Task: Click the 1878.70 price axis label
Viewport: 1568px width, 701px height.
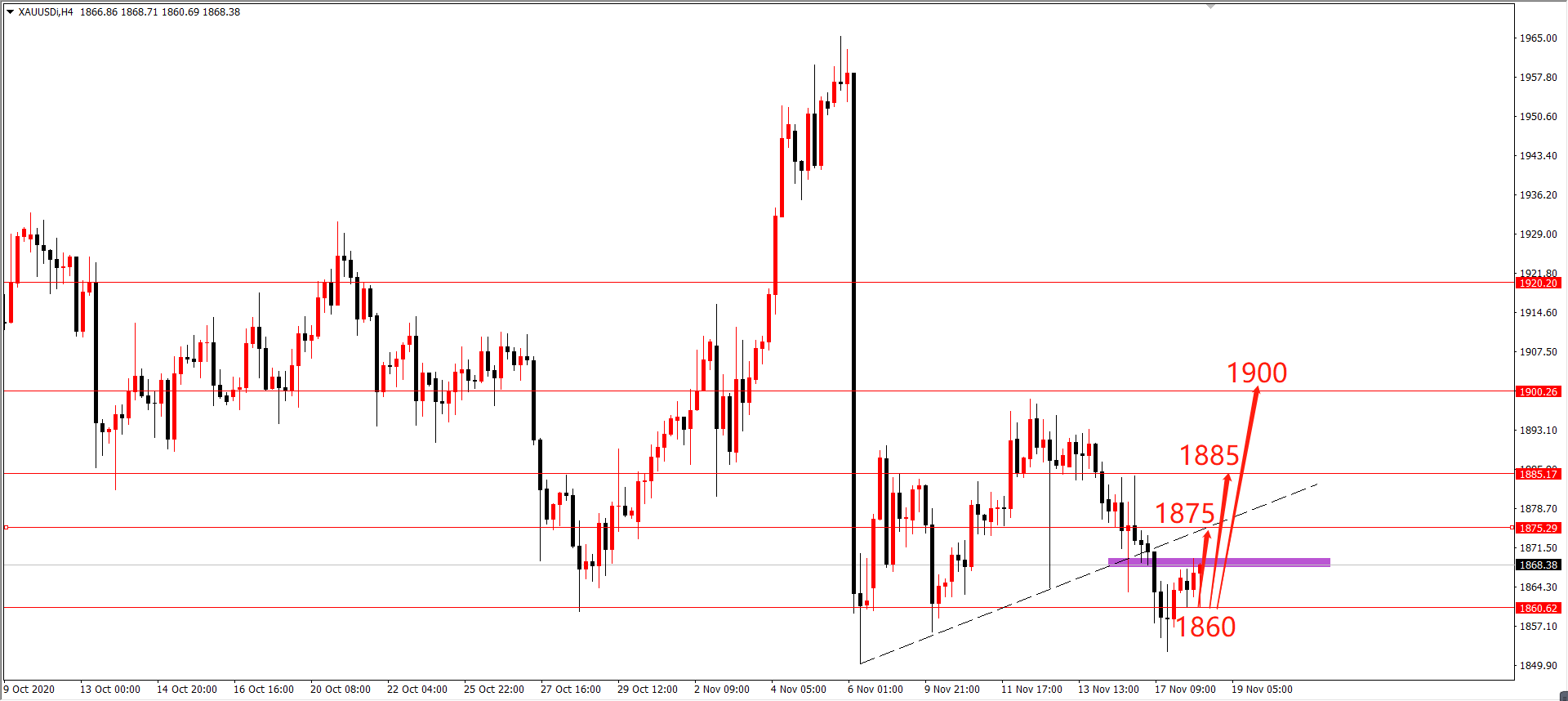Action: [x=1538, y=509]
